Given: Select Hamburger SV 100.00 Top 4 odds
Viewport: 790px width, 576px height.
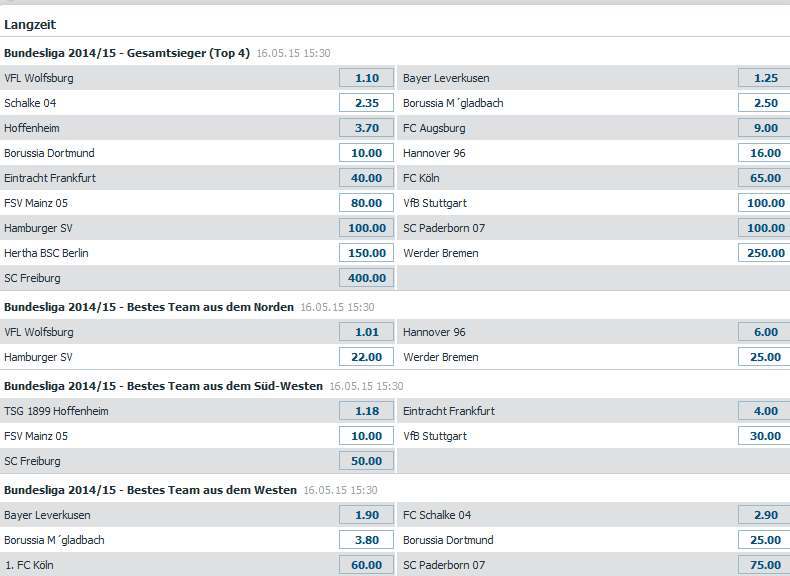Looking at the screenshot, I should click(366, 228).
